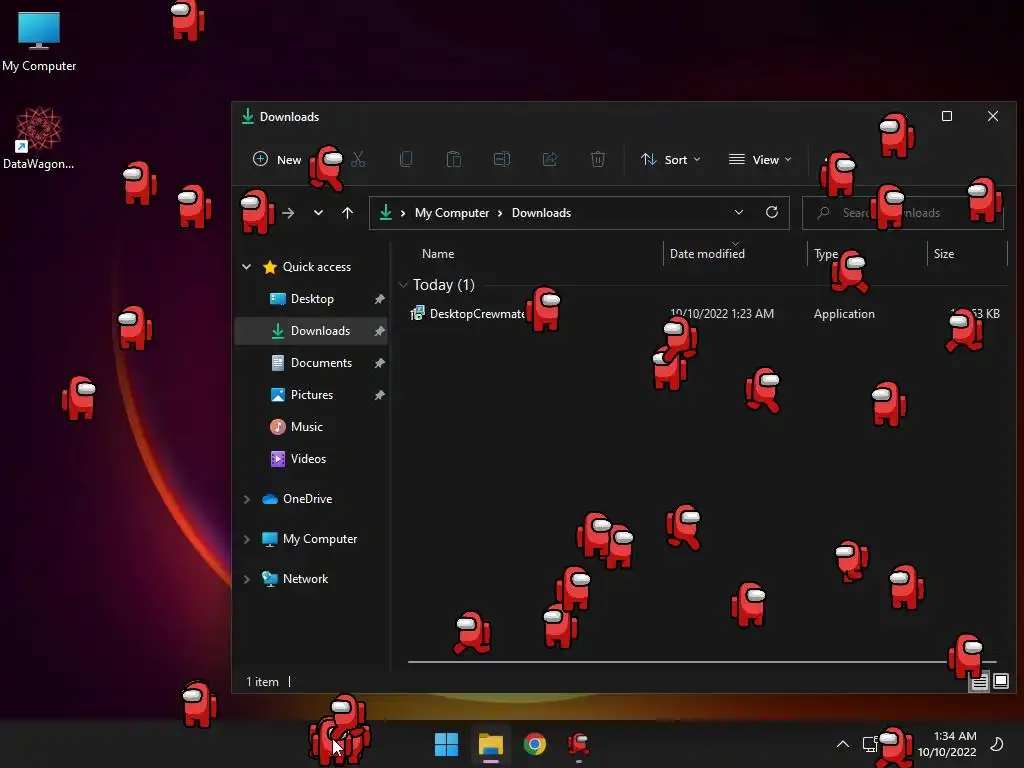Viewport: 1024px width, 768px height.
Task: Click the Copy toolbar icon
Action: (x=406, y=159)
